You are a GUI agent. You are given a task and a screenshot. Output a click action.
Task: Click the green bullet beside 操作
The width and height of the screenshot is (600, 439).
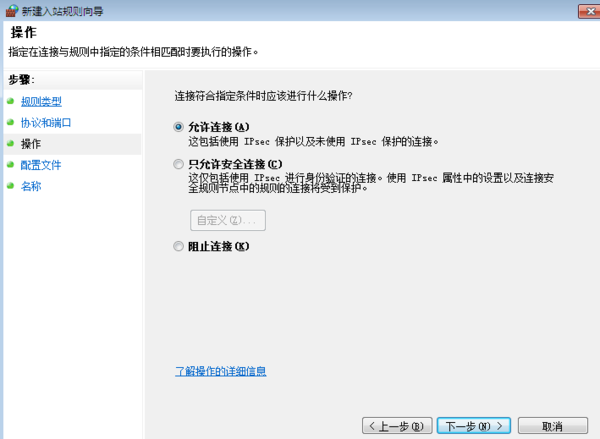[10, 144]
